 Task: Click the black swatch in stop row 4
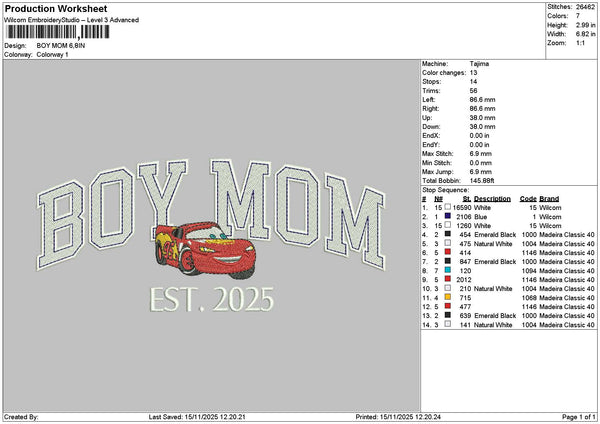tap(448, 234)
